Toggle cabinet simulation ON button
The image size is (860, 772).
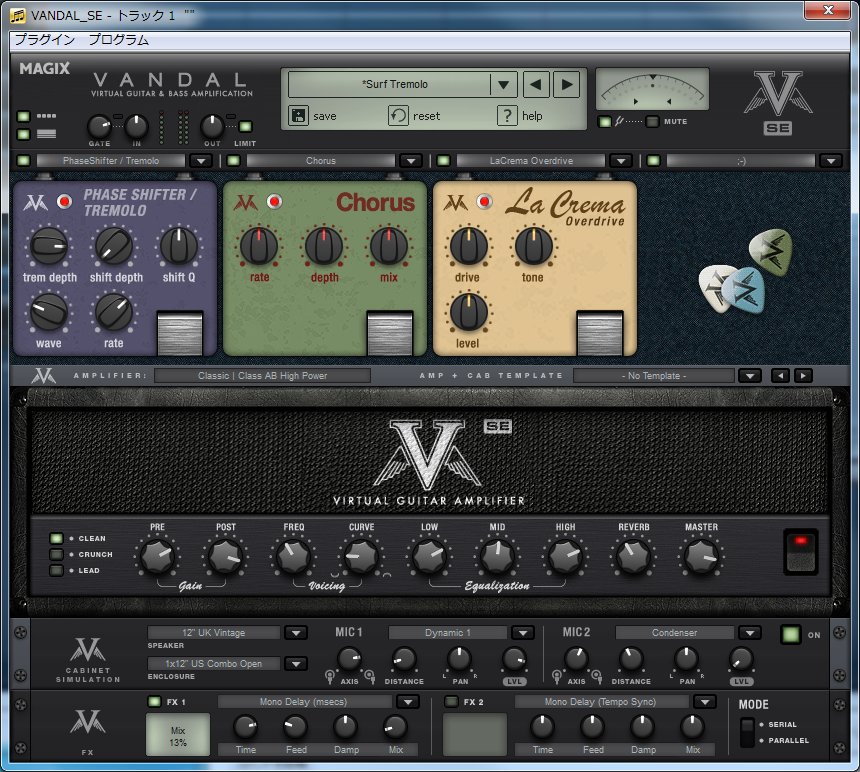790,634
